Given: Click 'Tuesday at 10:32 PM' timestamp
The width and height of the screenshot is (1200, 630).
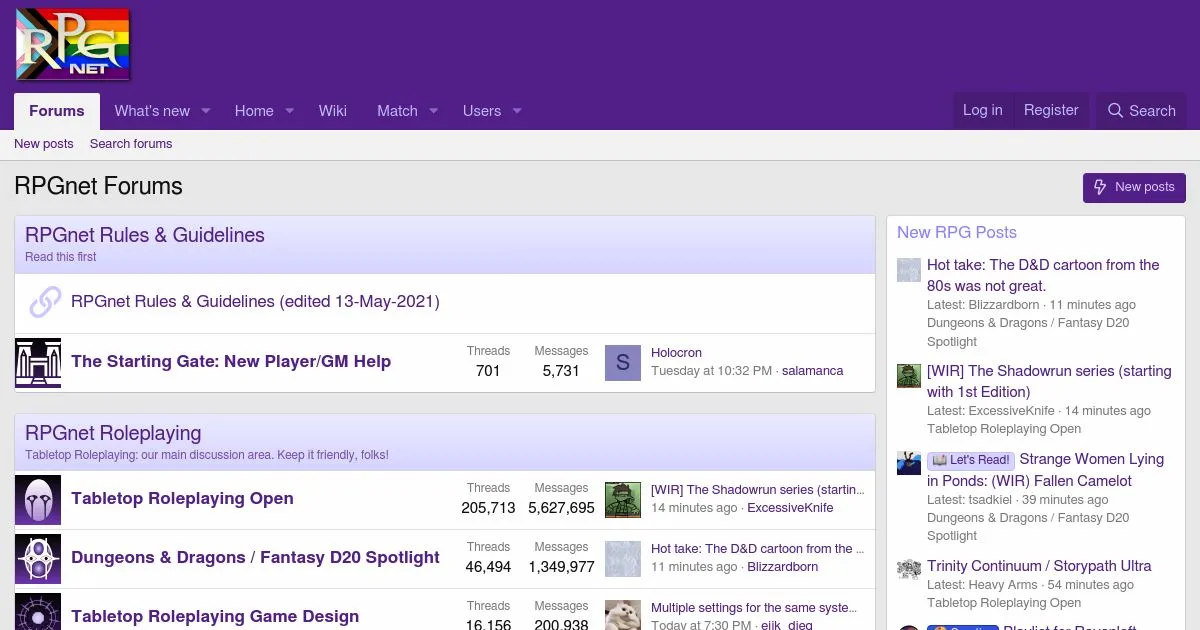Looking at the screenshot, I should (711, 371).
